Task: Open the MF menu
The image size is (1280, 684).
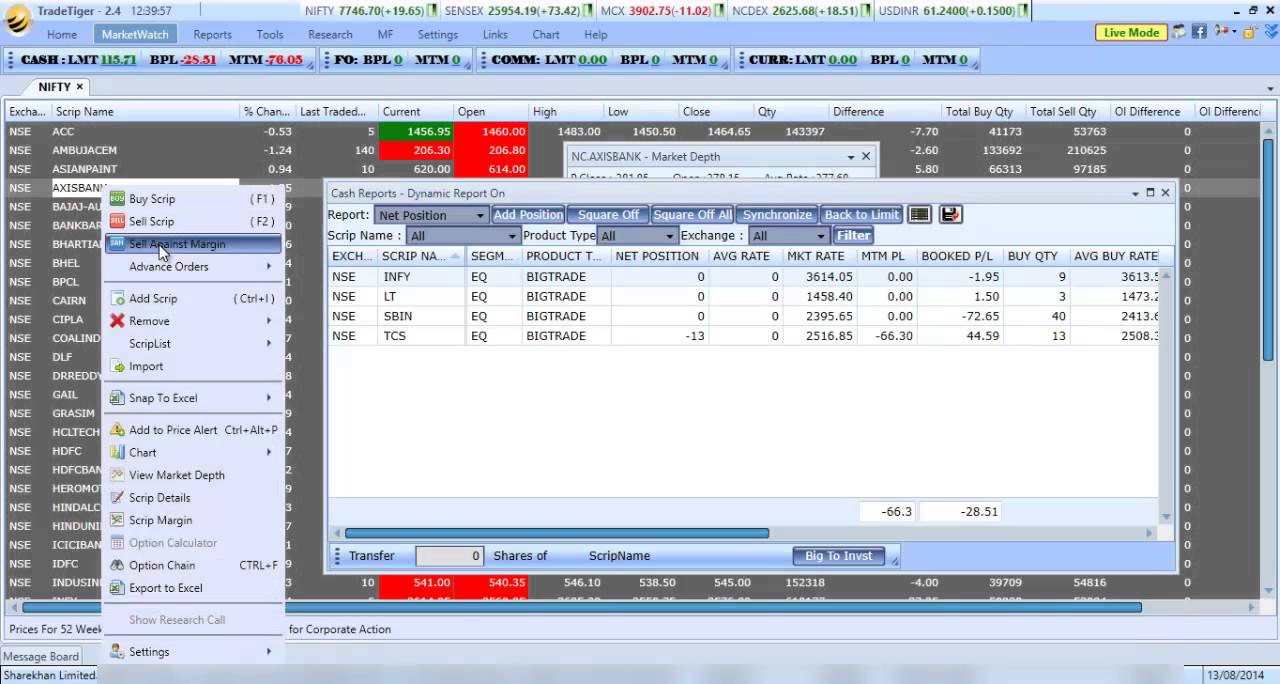Action: tap(386, 34)
